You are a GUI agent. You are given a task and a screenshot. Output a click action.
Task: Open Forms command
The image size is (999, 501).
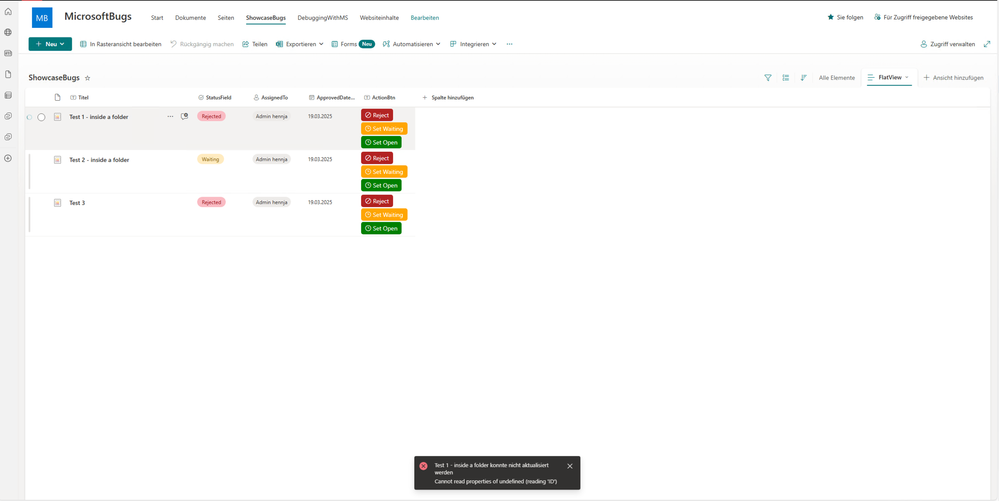point(353,44)
